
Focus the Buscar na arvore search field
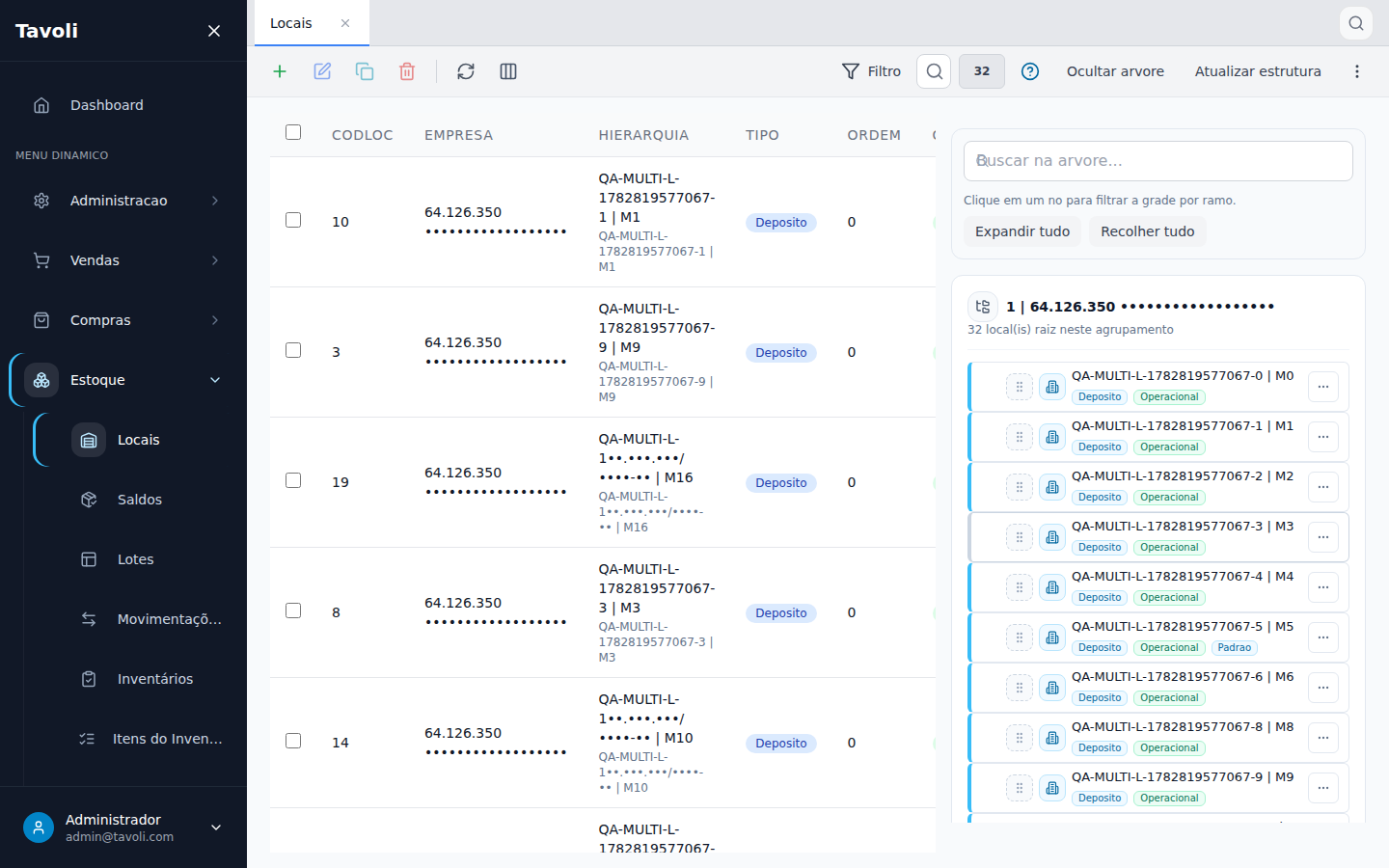tap(1157, 161)
